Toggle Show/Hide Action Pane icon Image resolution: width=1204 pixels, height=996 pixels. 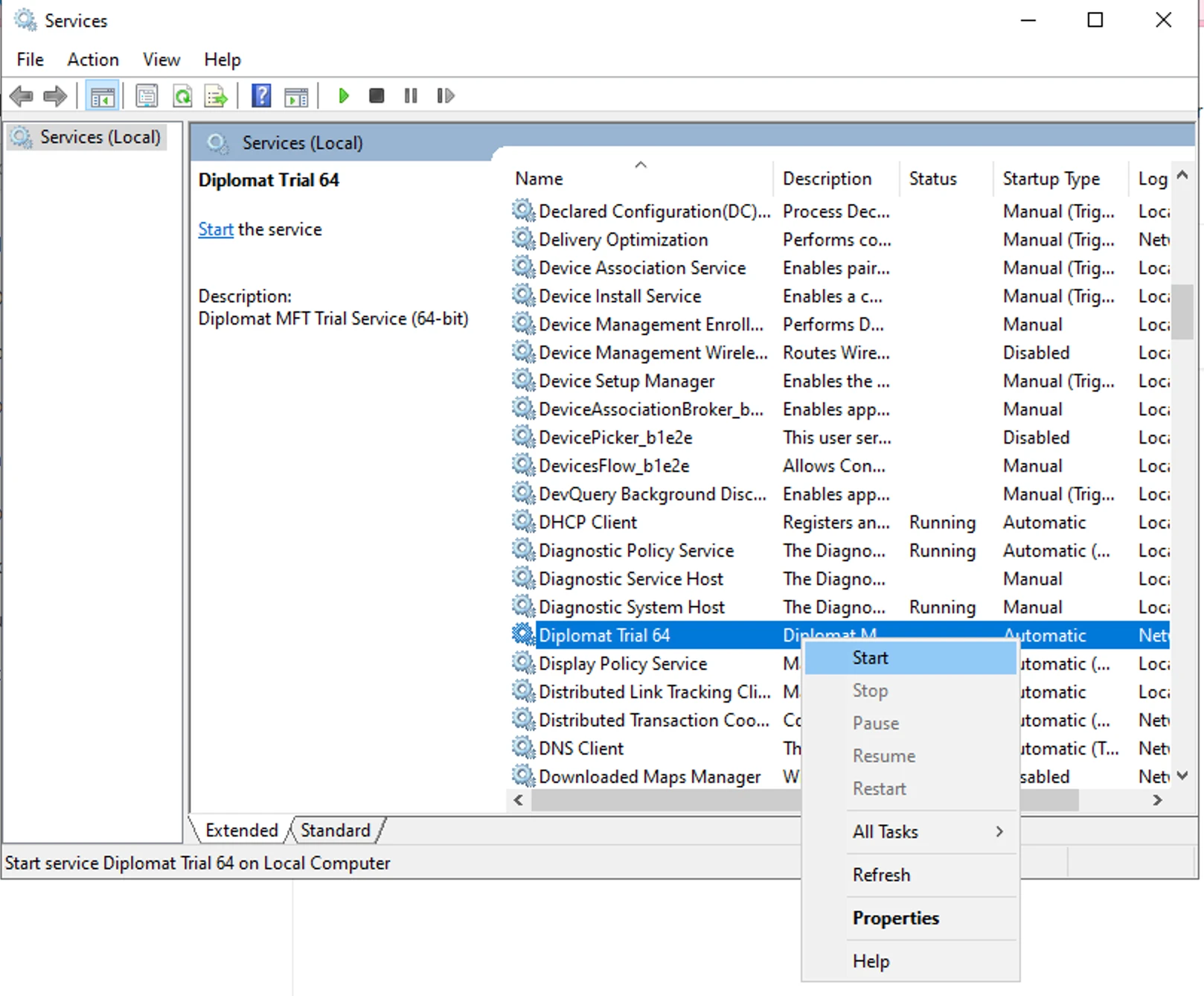[296, 96]
